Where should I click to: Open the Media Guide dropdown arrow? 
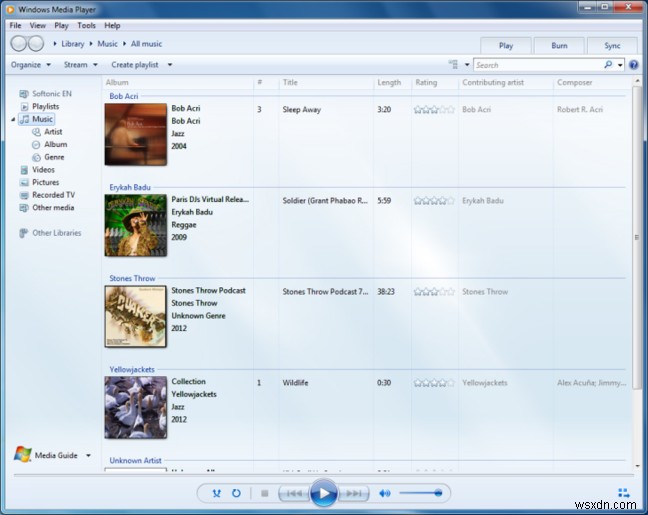[x=88, y=455]
